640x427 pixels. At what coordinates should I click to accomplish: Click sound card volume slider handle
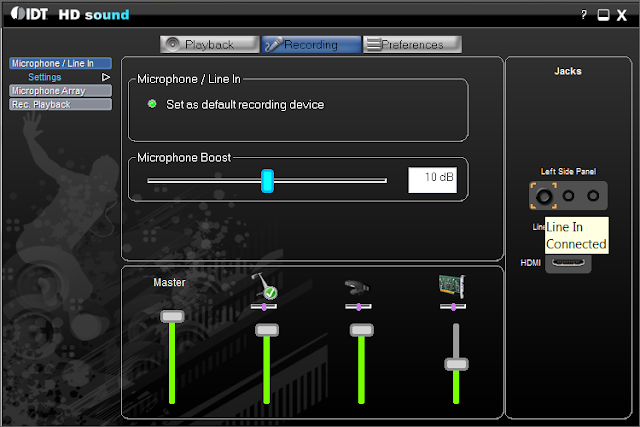[x=456, y=364]
